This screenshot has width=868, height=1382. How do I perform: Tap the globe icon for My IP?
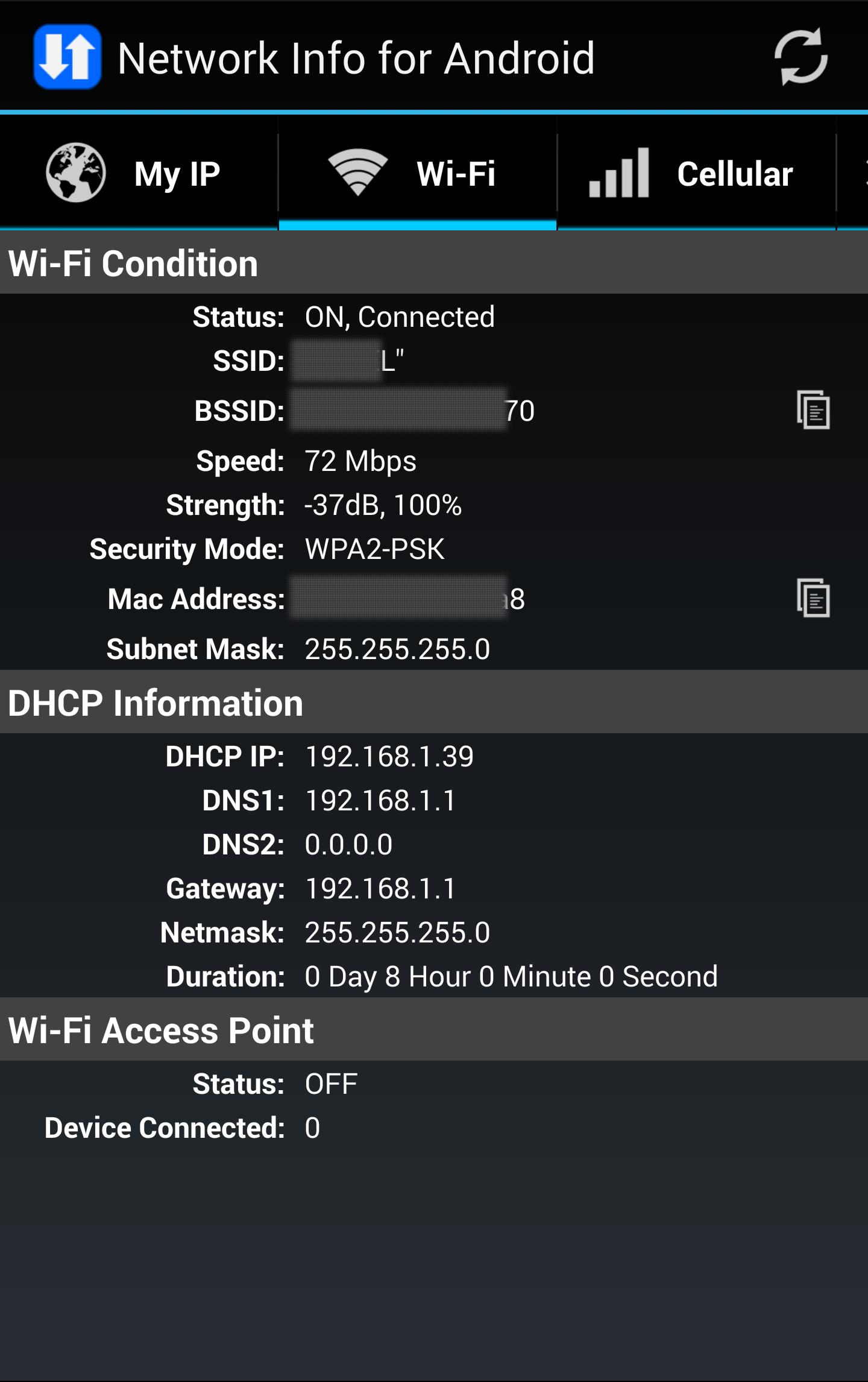[76, 172]
